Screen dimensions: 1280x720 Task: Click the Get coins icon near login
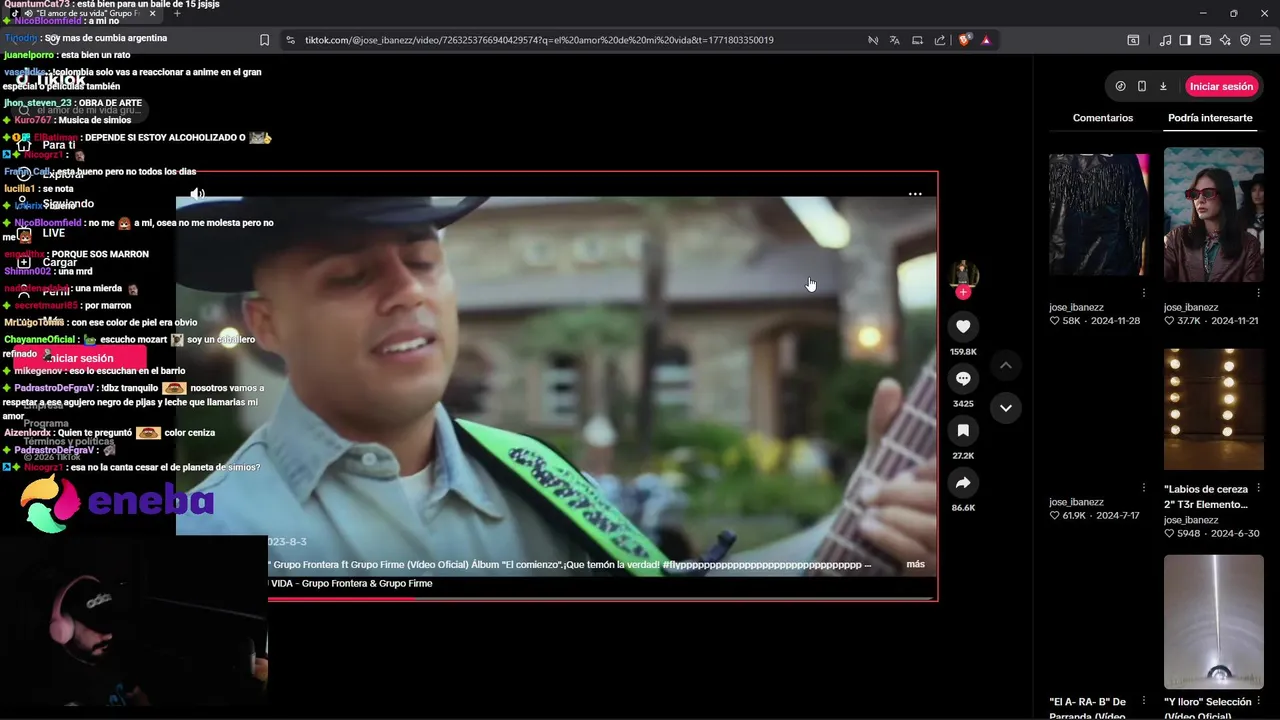[1120, 86]
